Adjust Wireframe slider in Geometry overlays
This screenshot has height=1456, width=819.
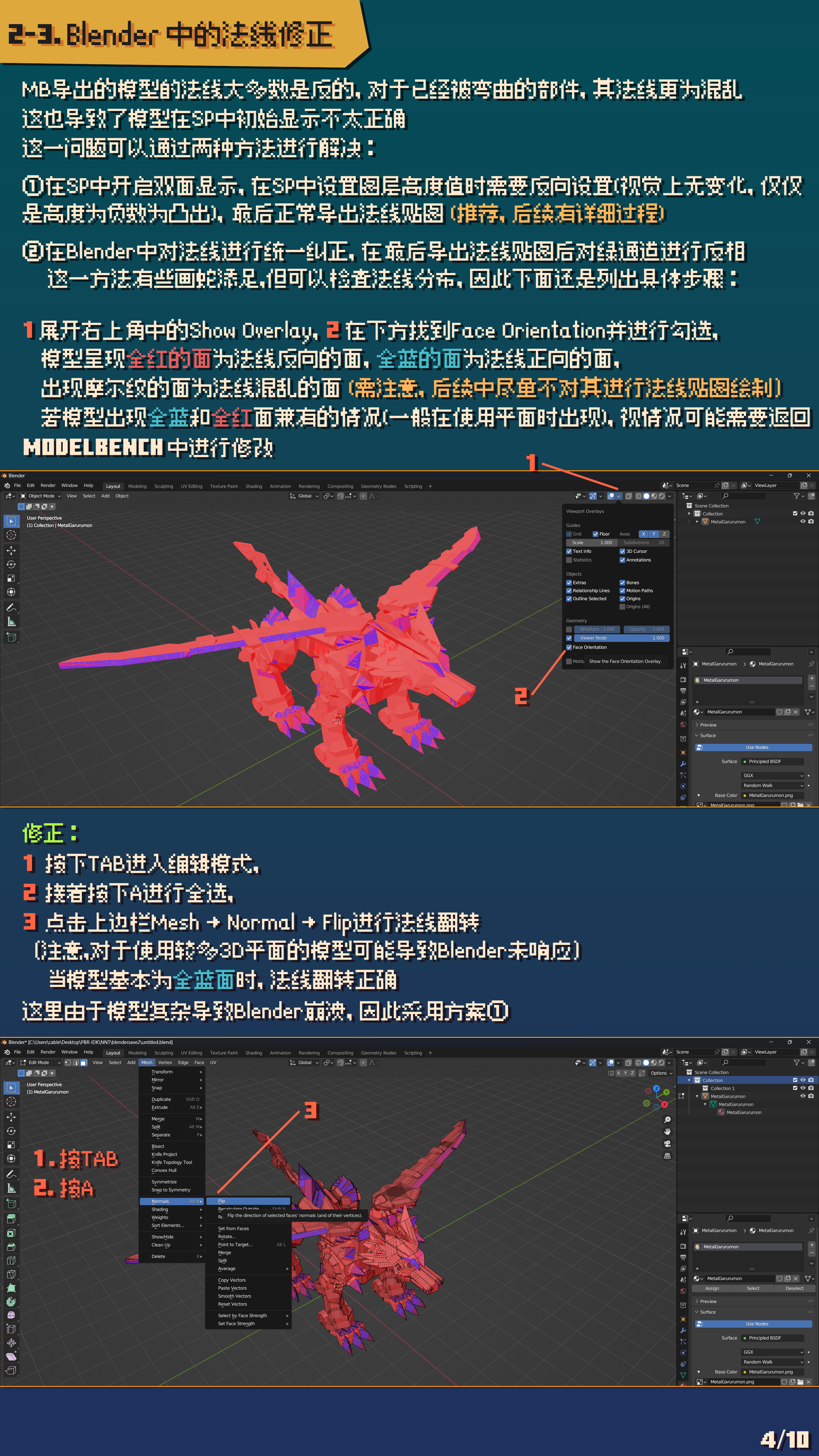coord(597,629)
